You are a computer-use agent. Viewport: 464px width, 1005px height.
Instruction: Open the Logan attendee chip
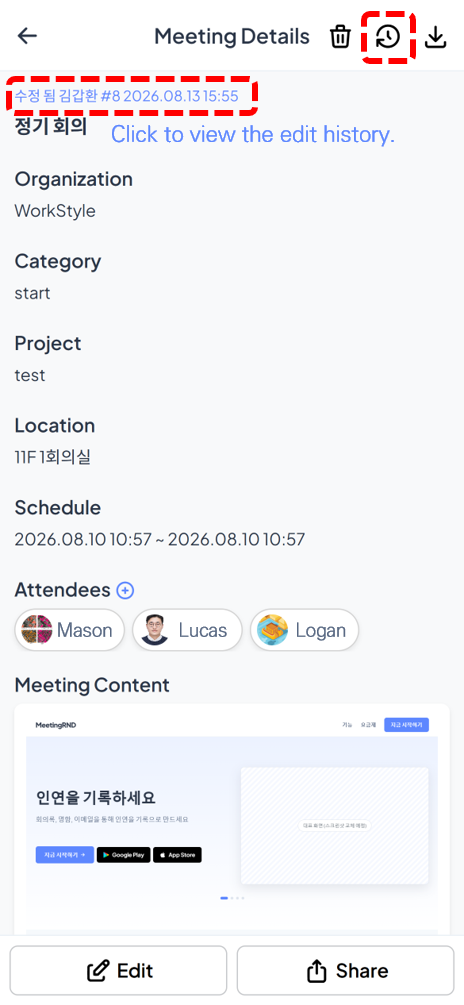pyautogui.click(x=304, y=630)
